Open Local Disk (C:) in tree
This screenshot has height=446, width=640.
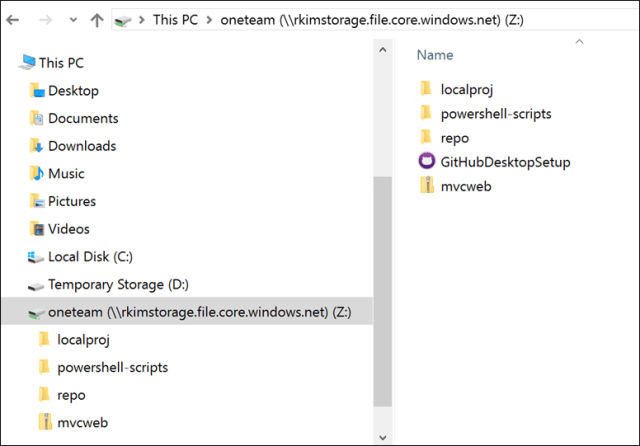[x=90, y=257]
